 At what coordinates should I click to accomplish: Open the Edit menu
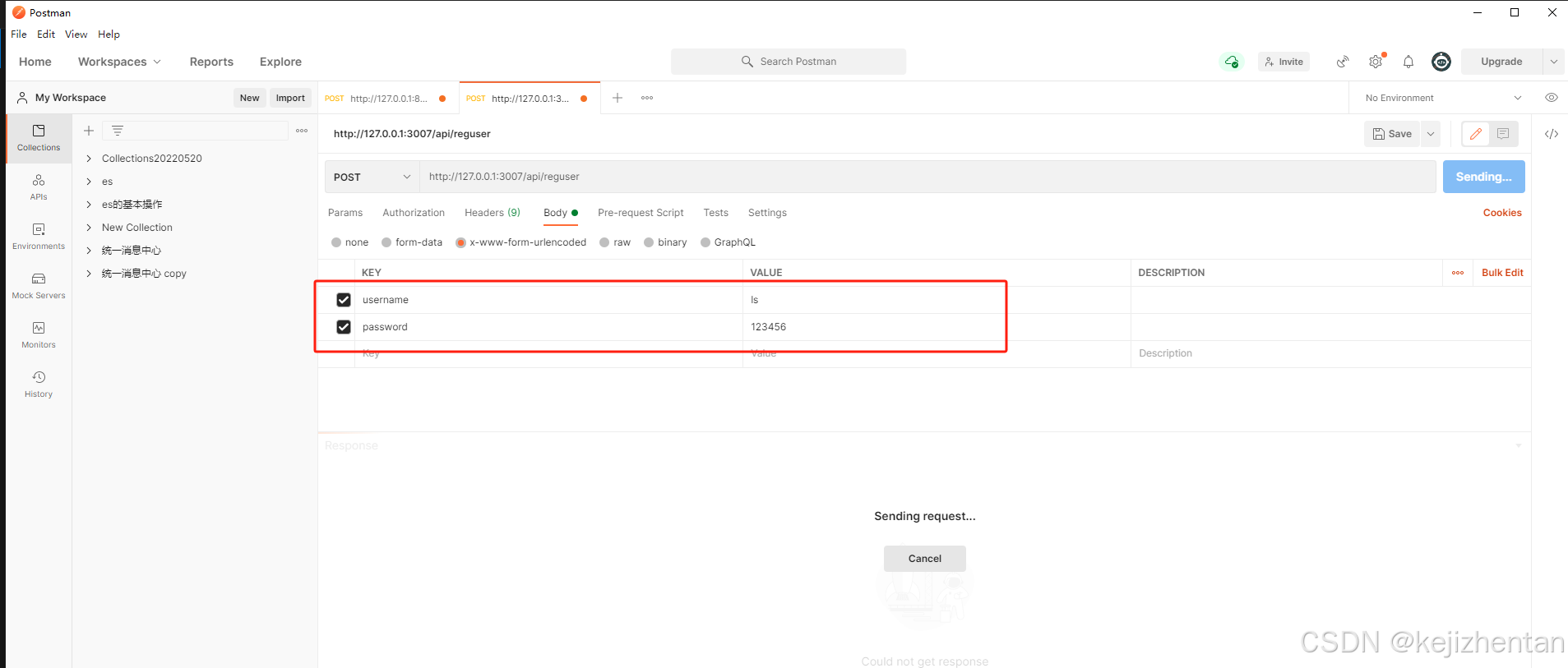coord(46,35)
